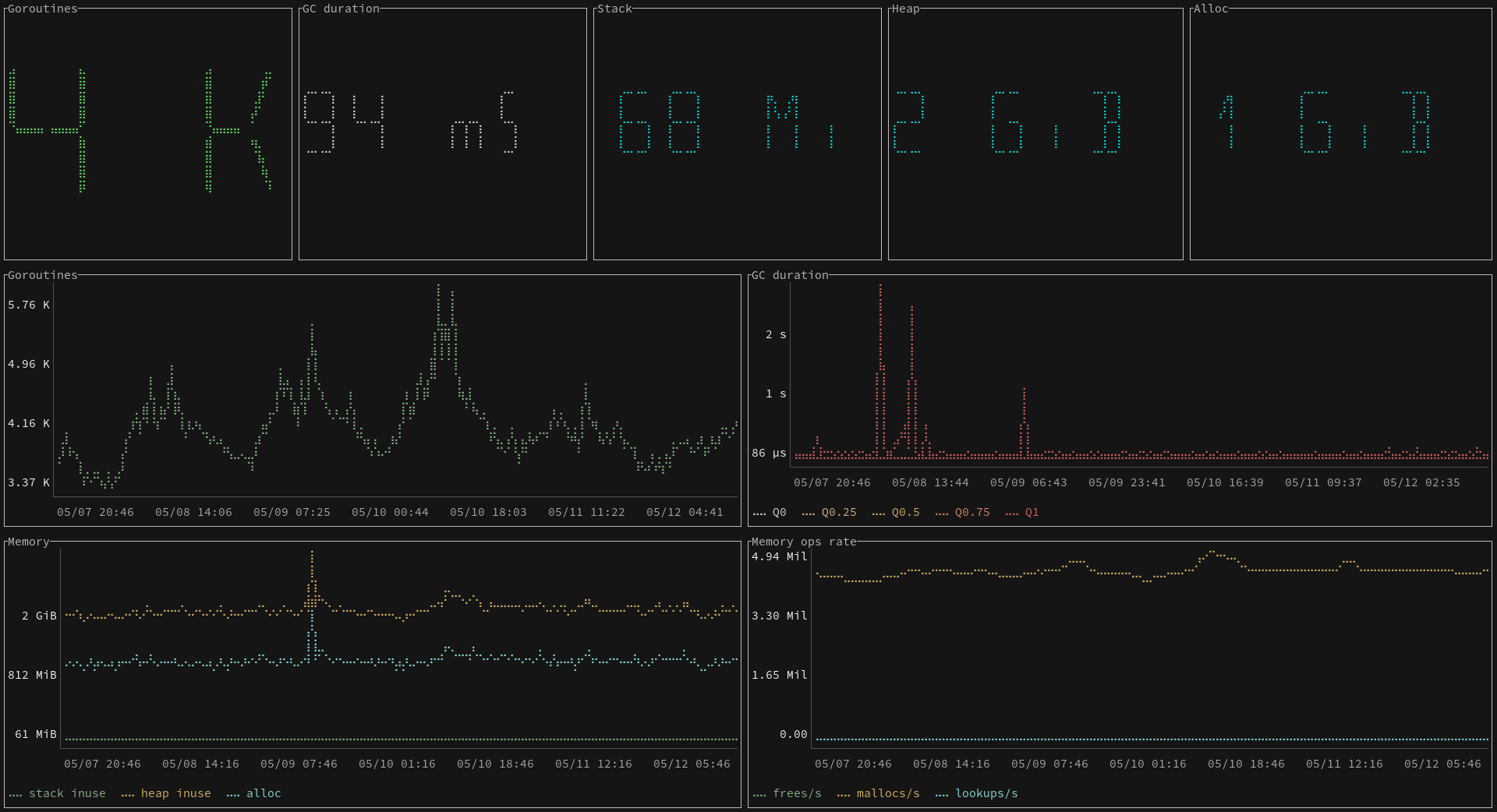
Task: Select the Stack panel title
Action: (614, 9)
